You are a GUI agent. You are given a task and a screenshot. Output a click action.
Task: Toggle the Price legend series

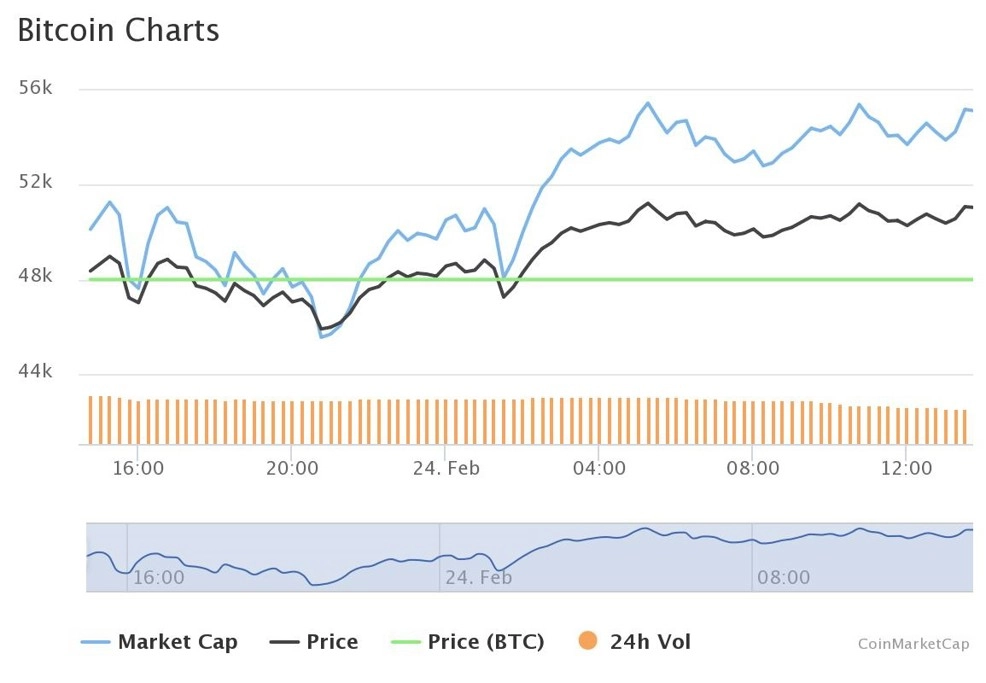click(x=314, y=641)
